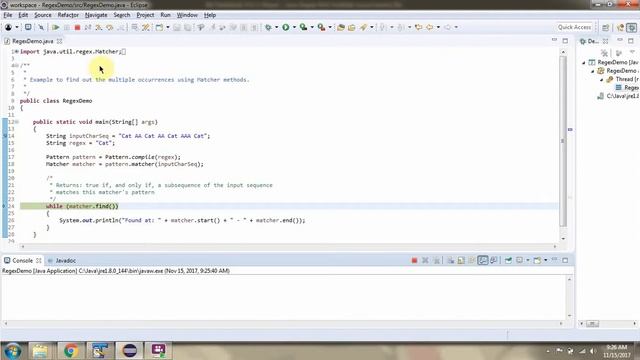The image size is (640, 360).
Task: Click the Quick Access search field
Action: [574, 27]
